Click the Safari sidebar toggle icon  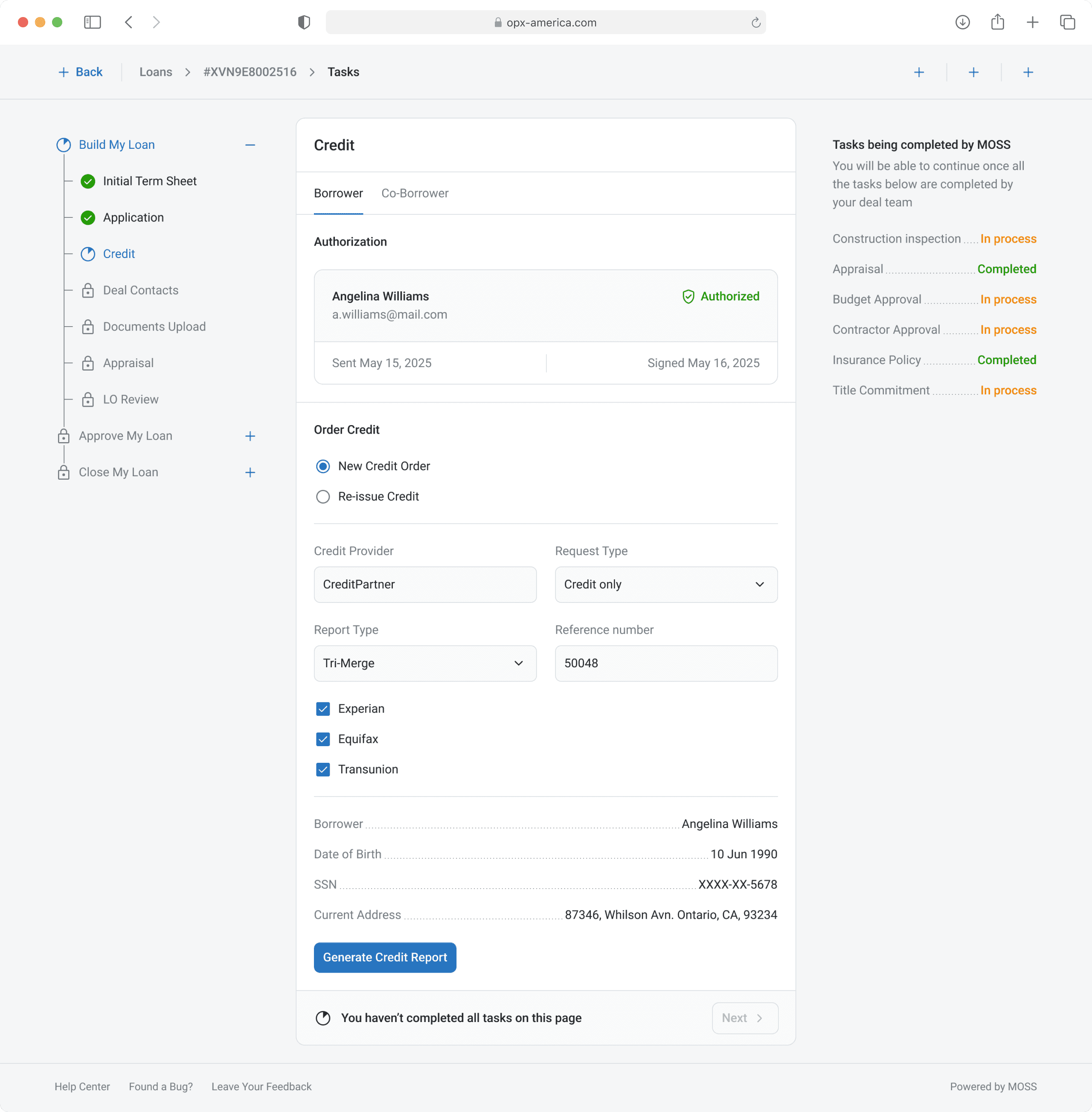click(x=92, y=22)
